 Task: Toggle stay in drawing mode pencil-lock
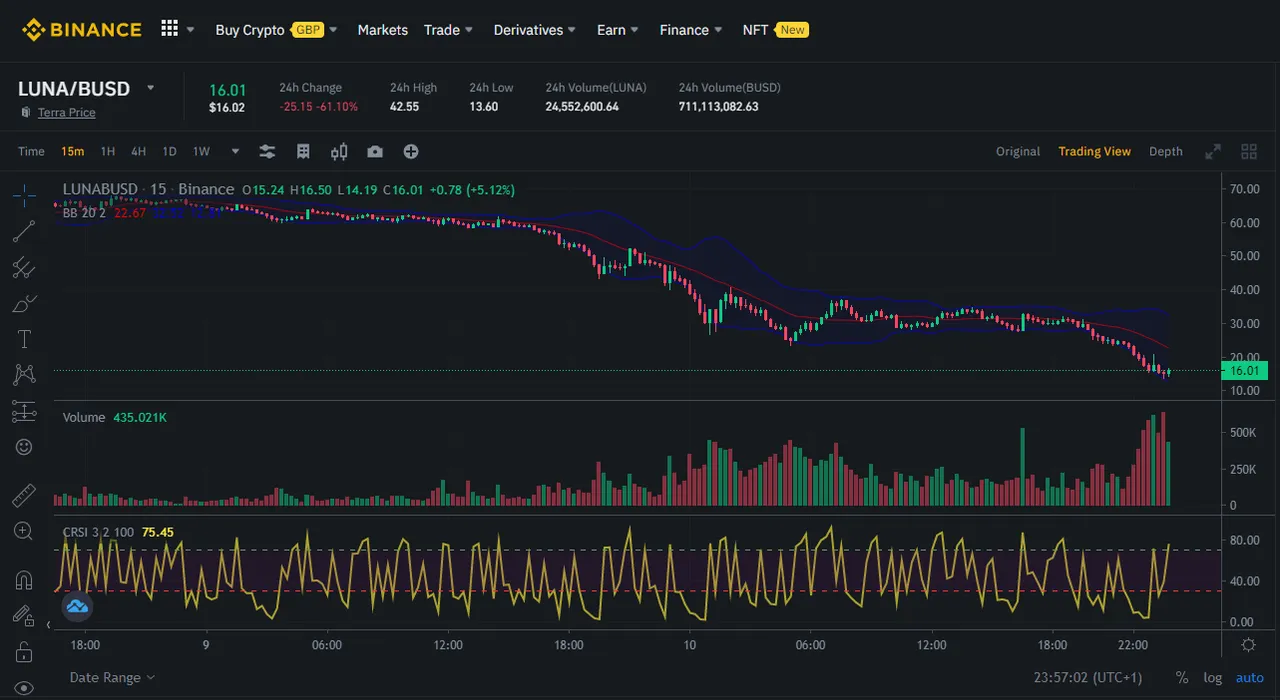[x=24, y=616]
